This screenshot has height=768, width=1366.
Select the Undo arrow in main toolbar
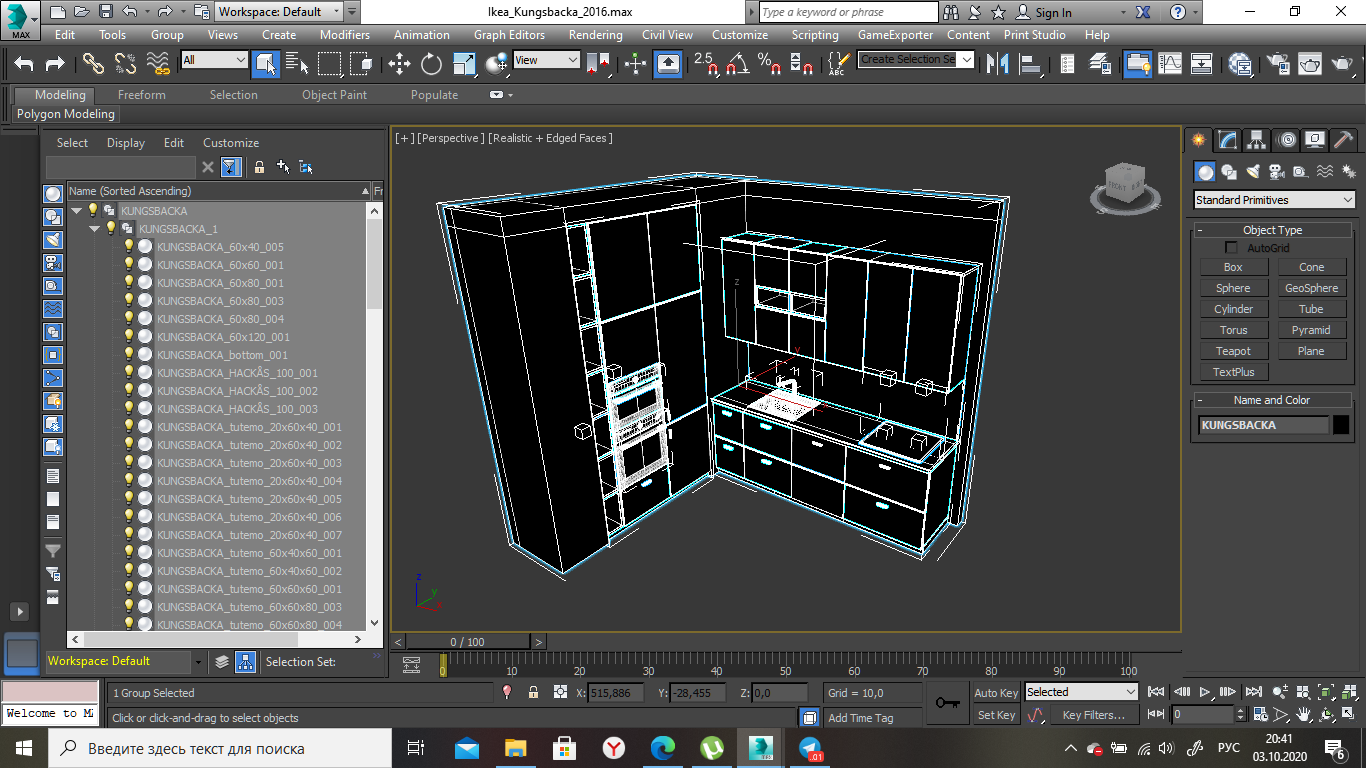coord(24,64)
